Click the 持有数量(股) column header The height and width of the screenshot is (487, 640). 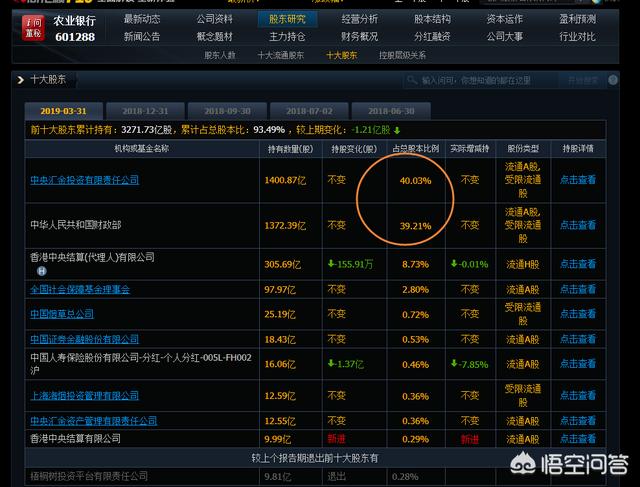coord(290,149)
